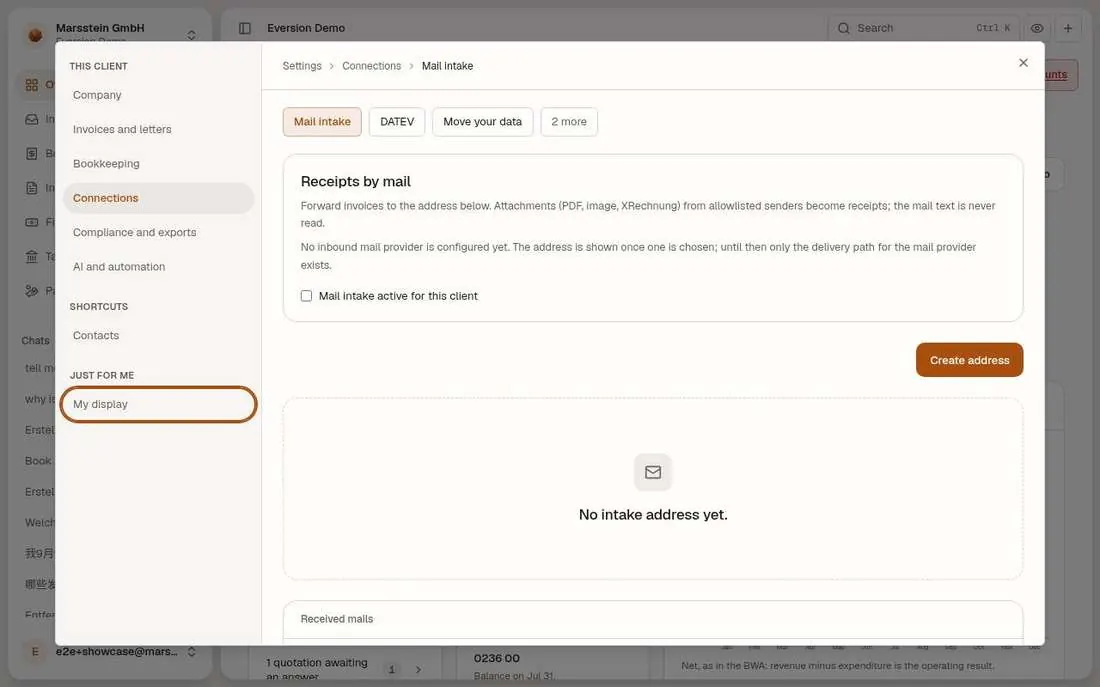
Task: Click the Receipts by mail heading
Action: pos(356,181)
